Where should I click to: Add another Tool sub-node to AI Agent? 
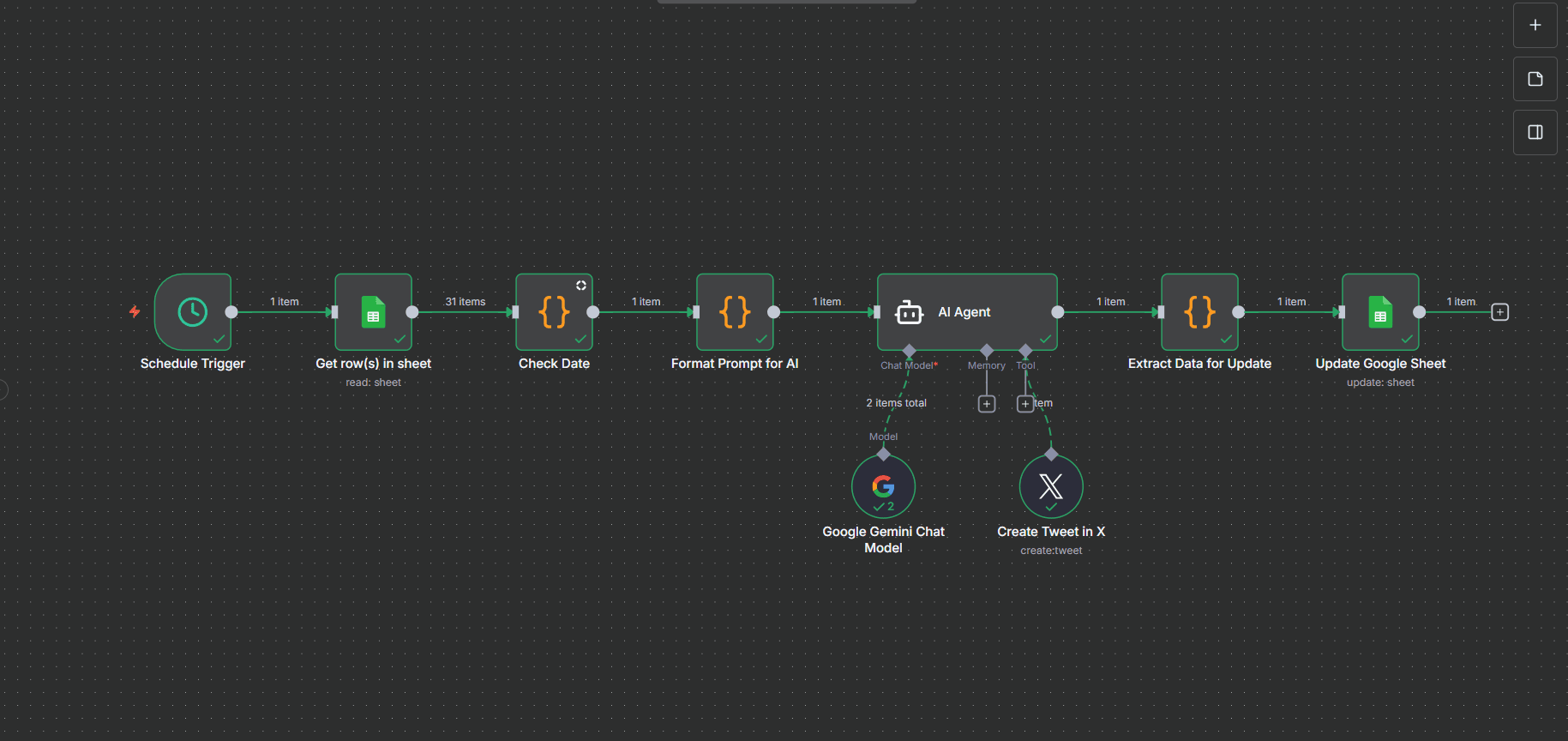point(1025,404)
